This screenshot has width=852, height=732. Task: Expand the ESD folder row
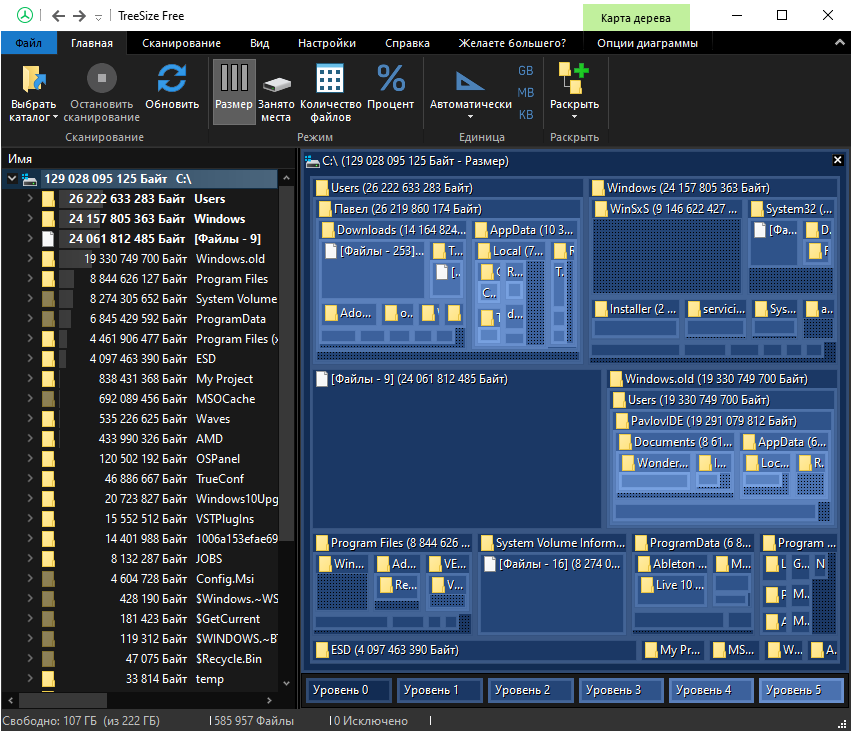[30, 359]
